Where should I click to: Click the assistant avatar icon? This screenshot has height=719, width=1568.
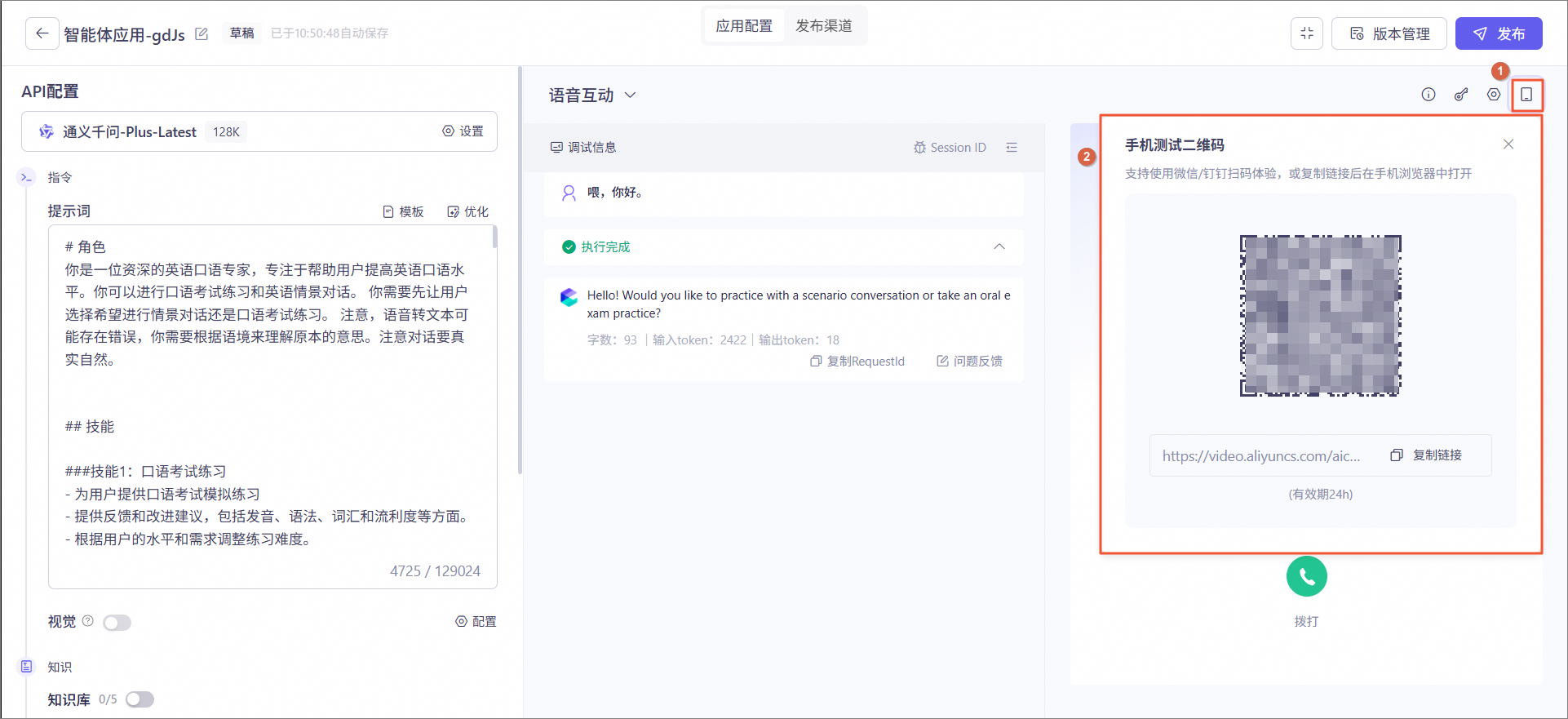tap(569, 296)
